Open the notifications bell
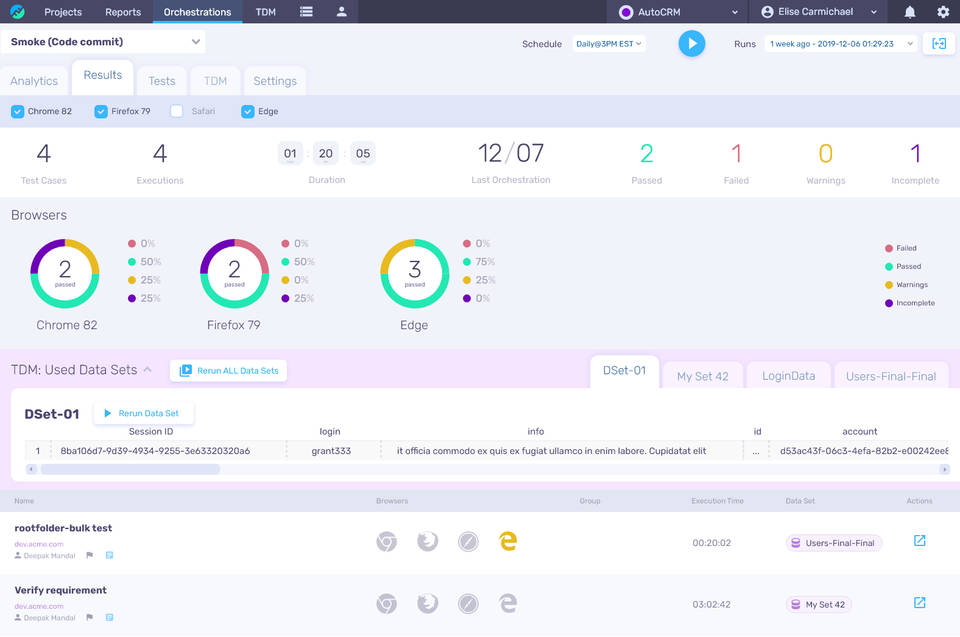 (x=908, y=12)
